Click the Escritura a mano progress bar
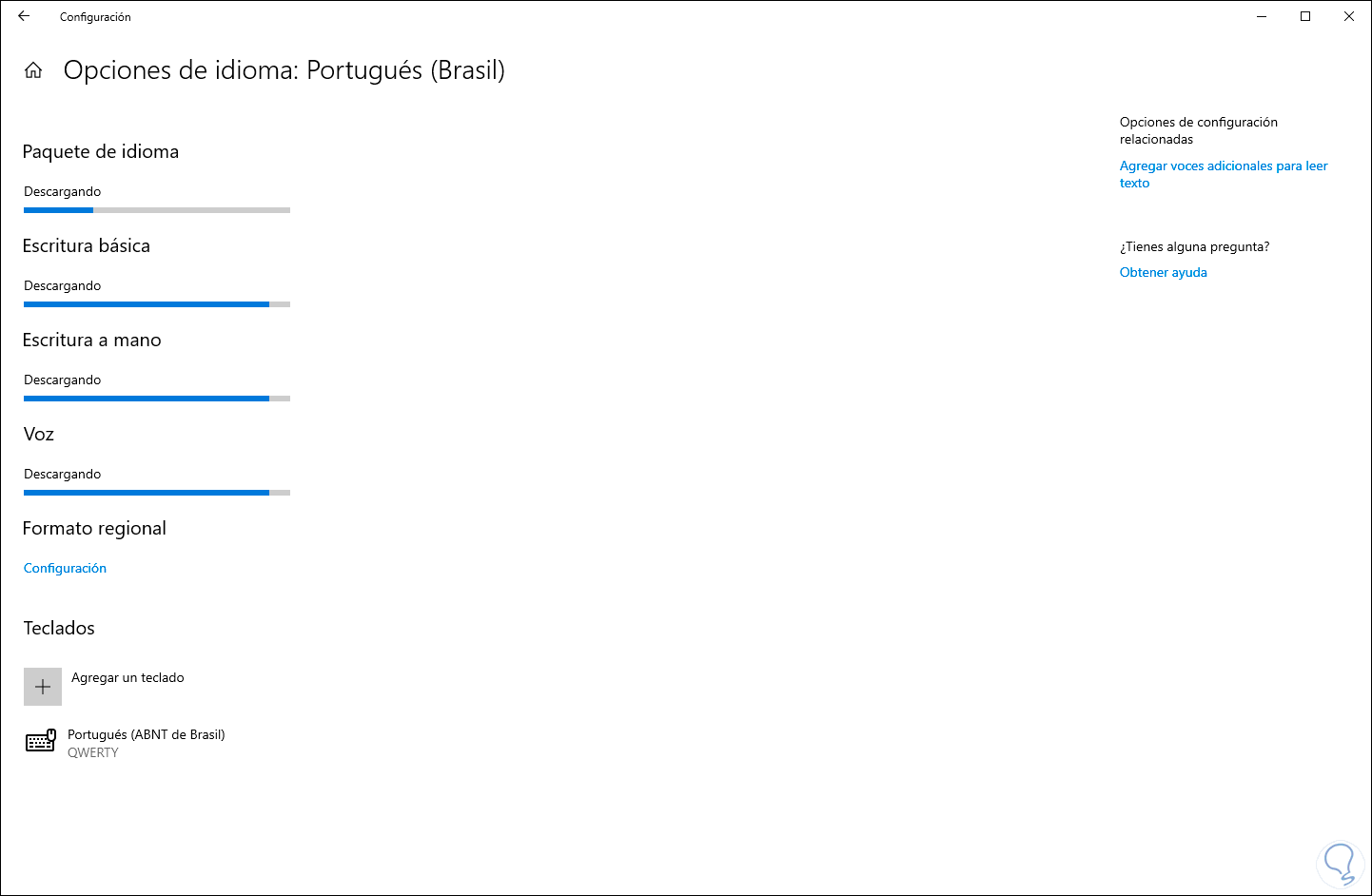Viewport: 1372px width, 896px height. click(157, 399)
